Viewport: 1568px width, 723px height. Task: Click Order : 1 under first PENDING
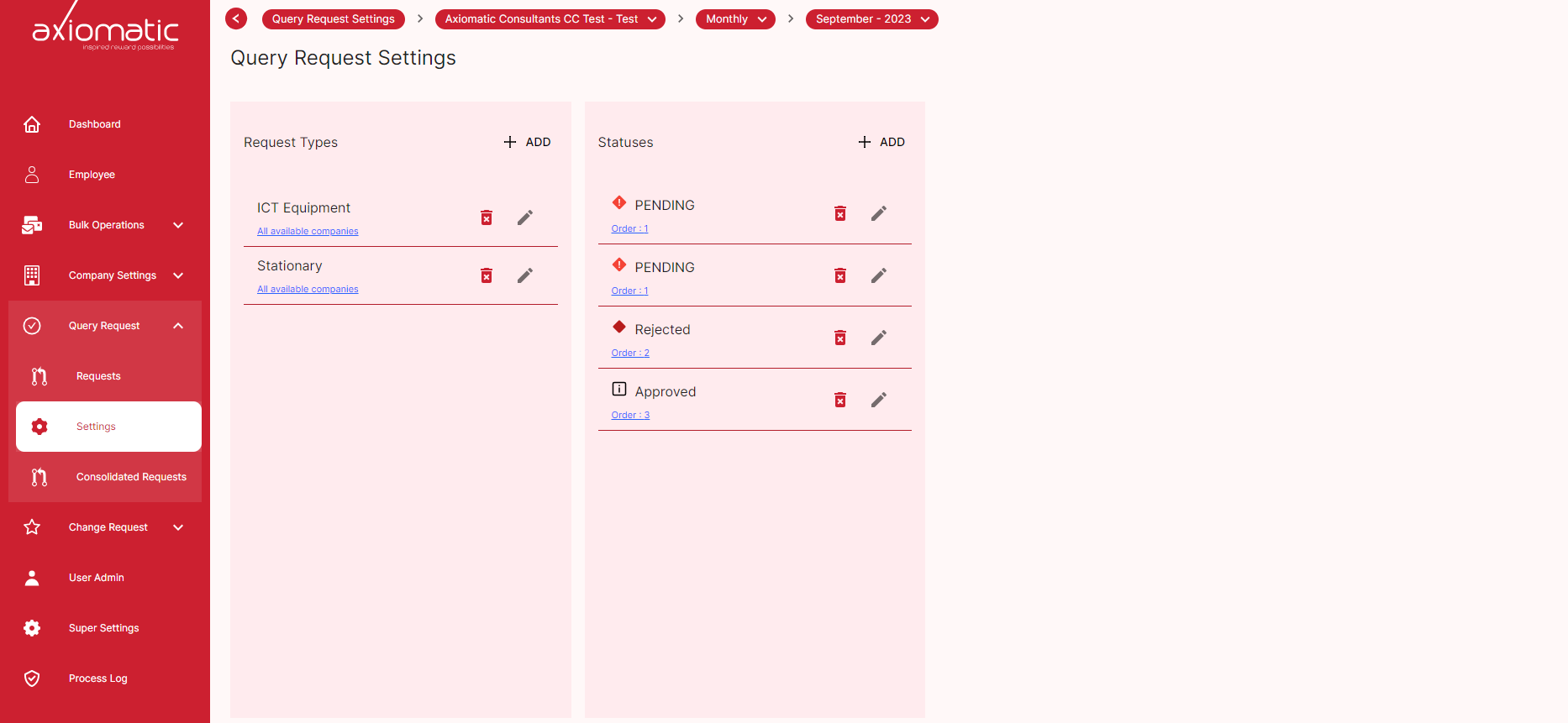pos(629,228)
